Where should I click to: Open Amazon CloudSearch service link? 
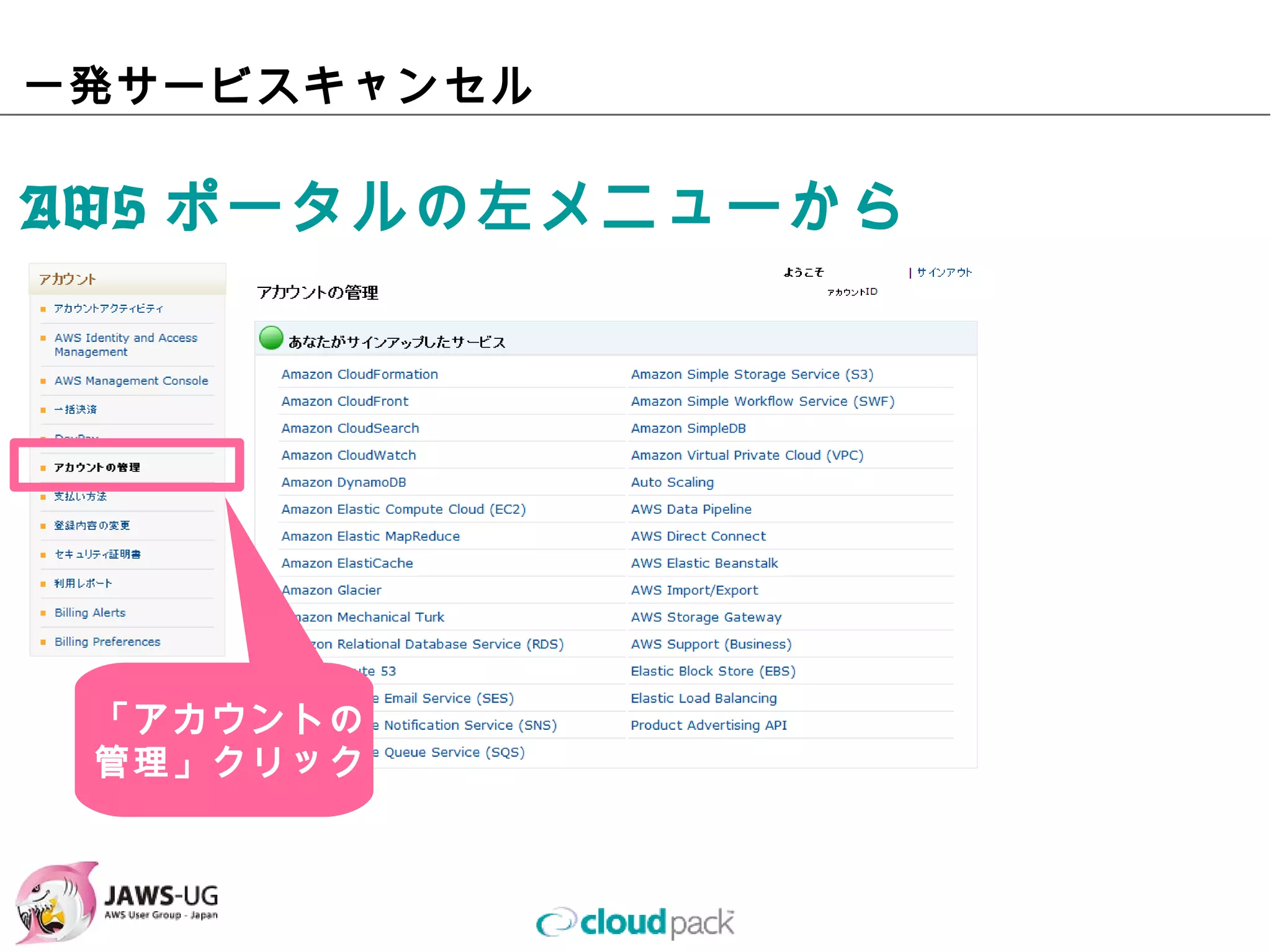point(351,428)
